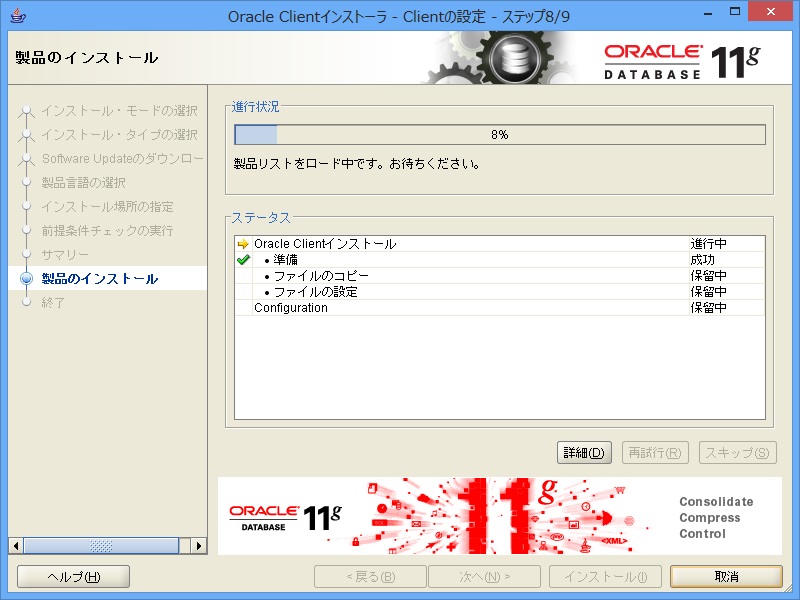
Task: Click the 8% installation progress bar
Action: (x=499, y=135)
